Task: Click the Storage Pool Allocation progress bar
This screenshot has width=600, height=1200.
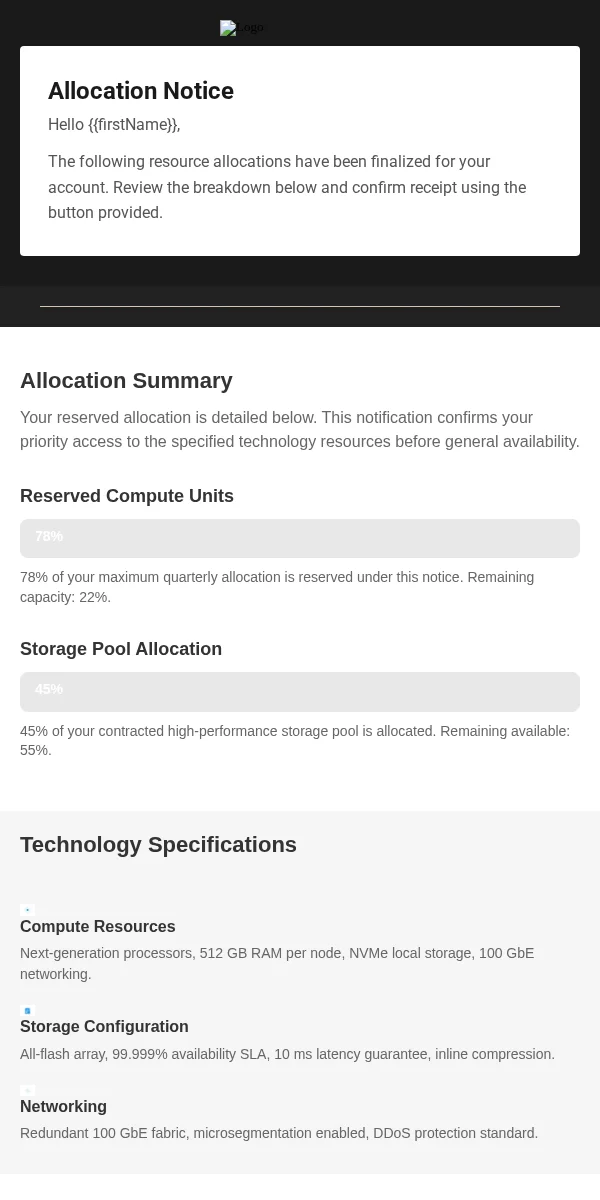Action: click(300, 692)
